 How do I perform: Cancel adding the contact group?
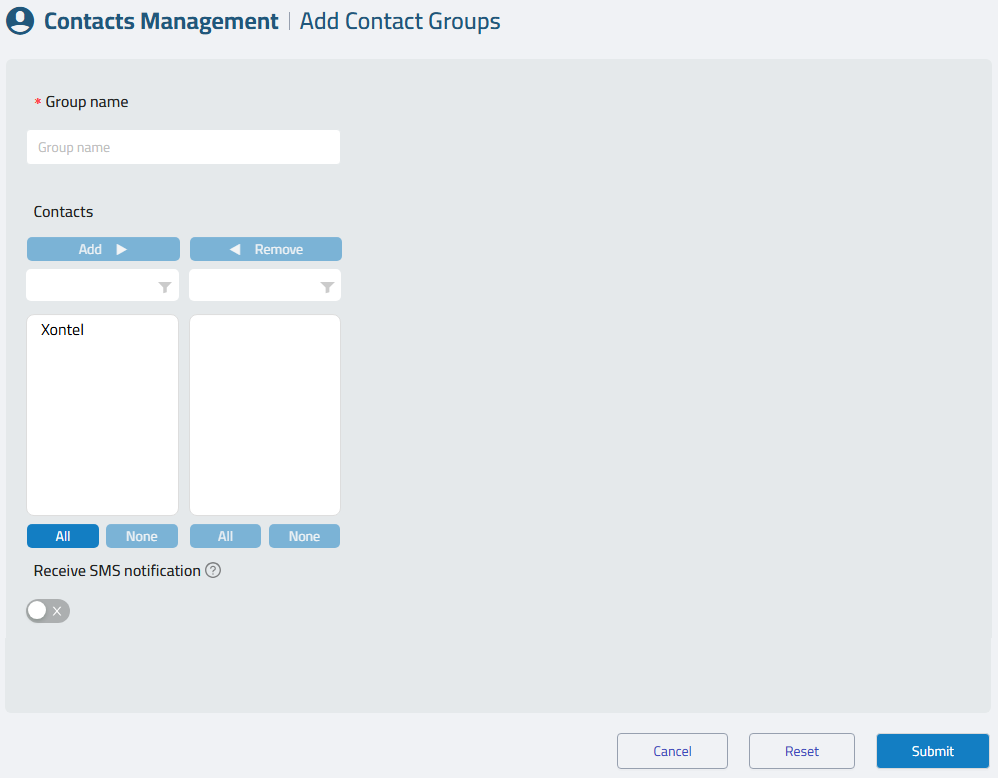[672, 751]
